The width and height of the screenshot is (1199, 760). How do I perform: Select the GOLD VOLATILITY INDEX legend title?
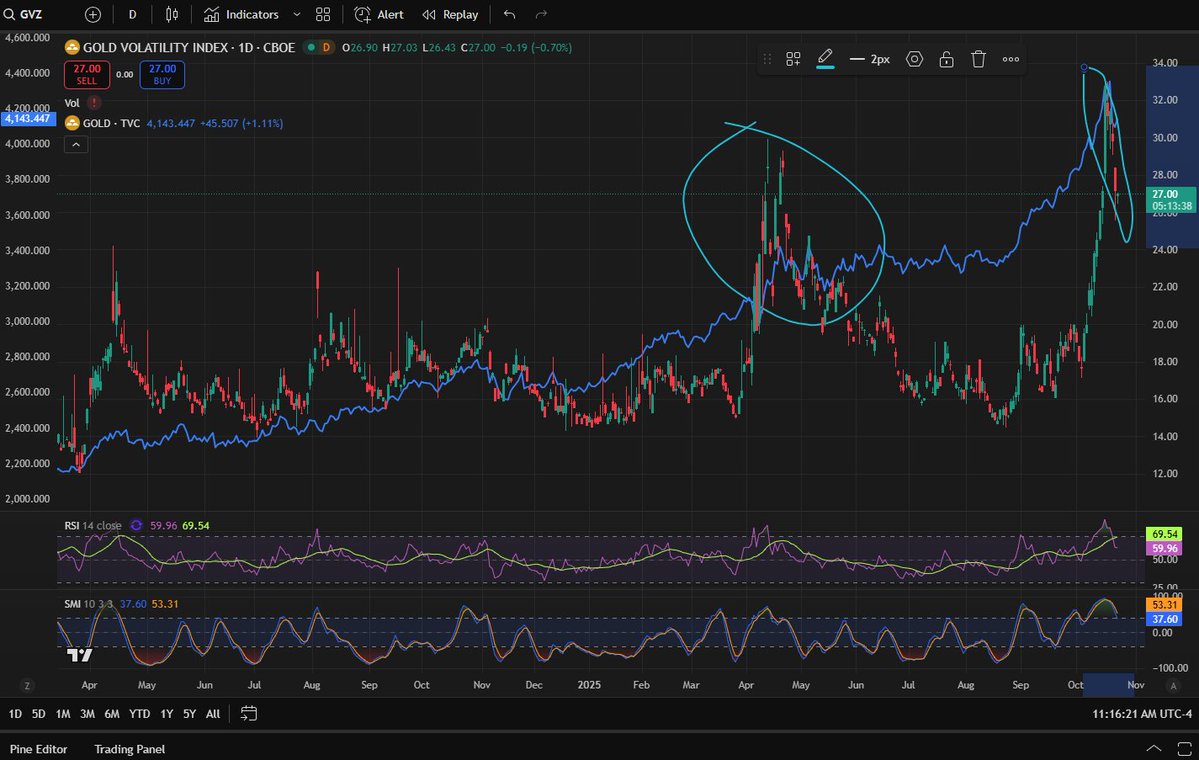point(189,47)
